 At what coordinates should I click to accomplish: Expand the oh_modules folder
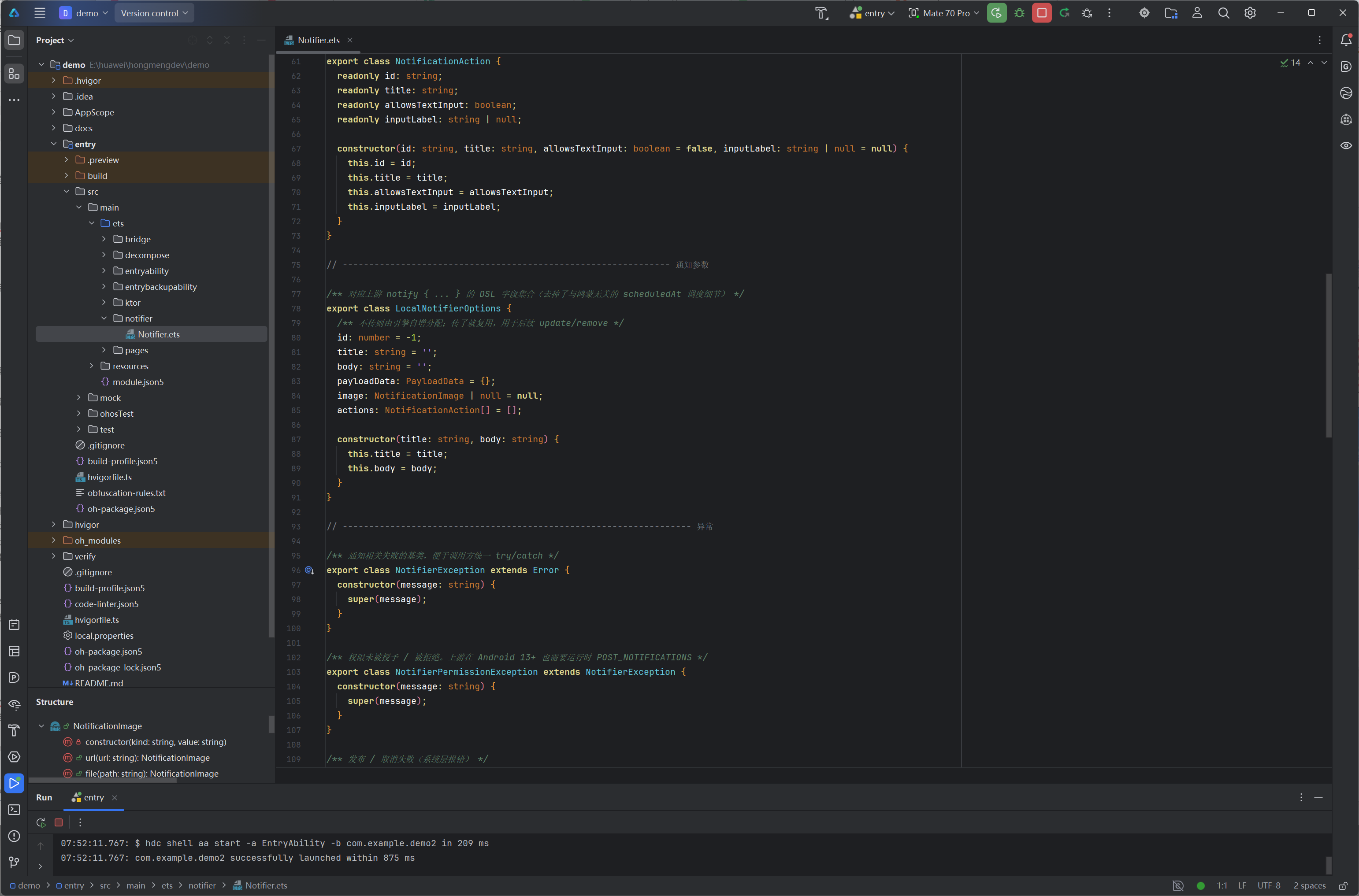point(54,541)
